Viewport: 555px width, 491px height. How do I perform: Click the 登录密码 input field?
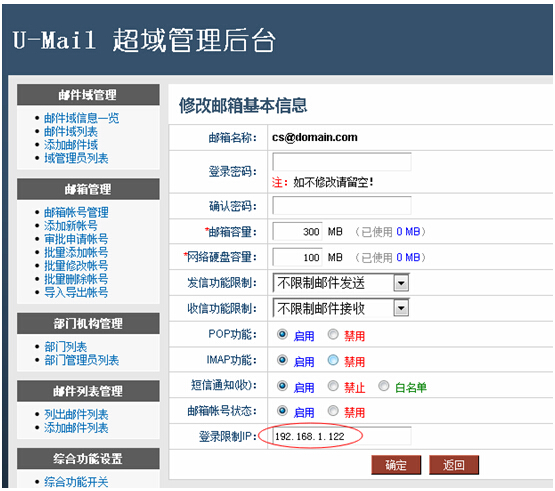click(x=342, y=162)
